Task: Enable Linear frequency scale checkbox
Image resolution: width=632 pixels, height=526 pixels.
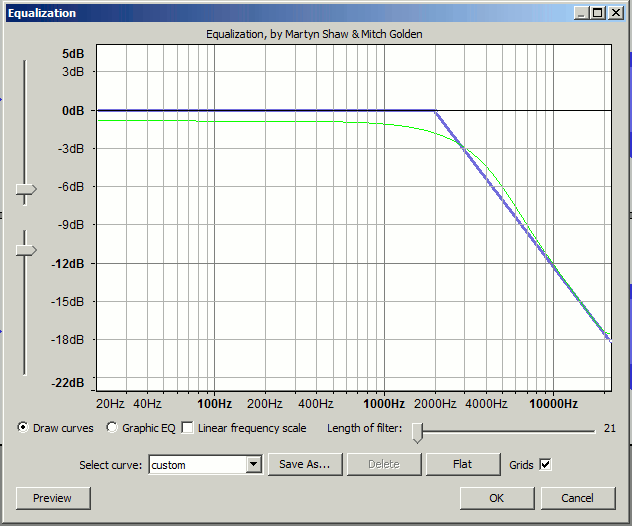Action: [x=187, y=428]
